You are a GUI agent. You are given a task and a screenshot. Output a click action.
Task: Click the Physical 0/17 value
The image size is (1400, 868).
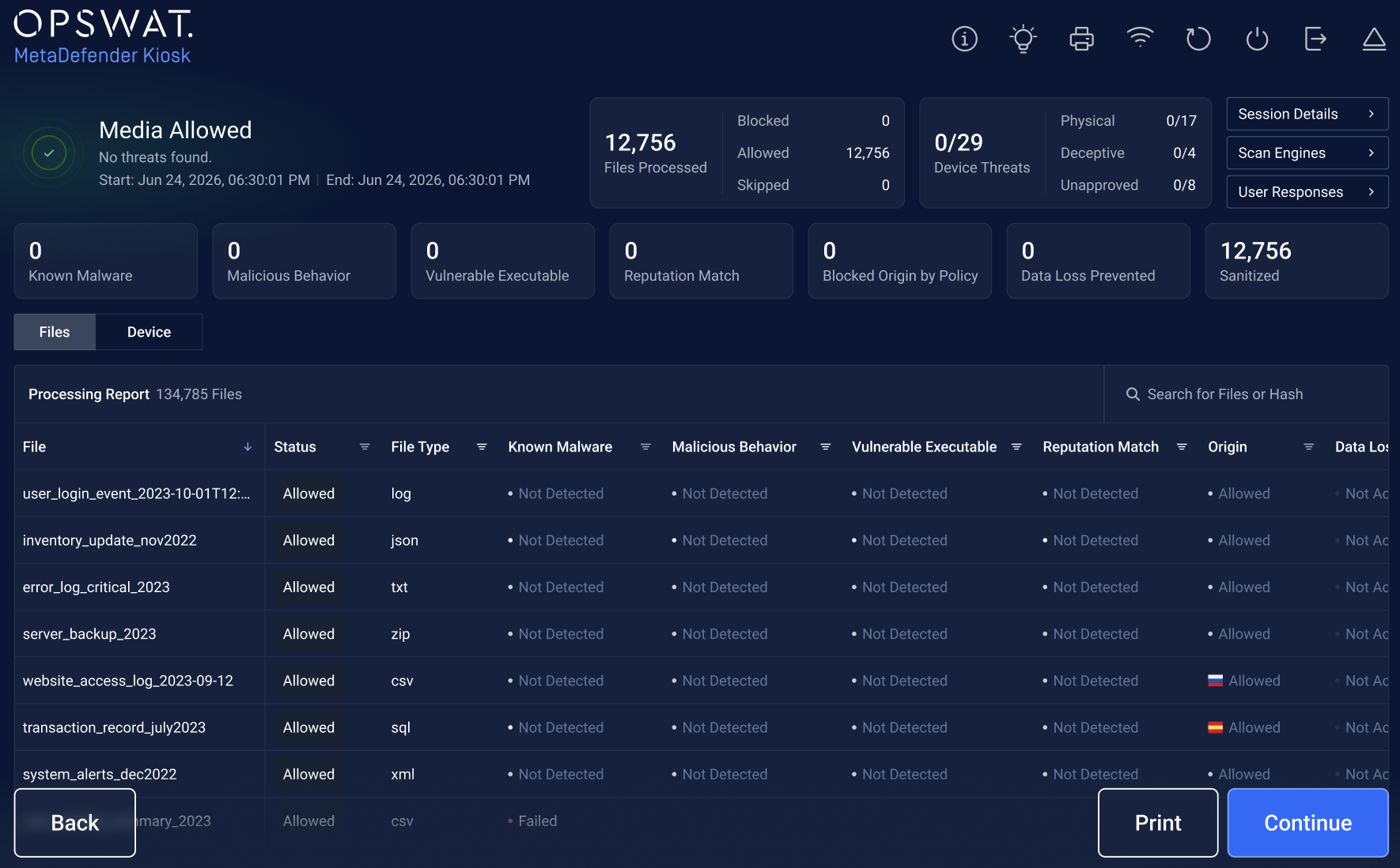1181,120
